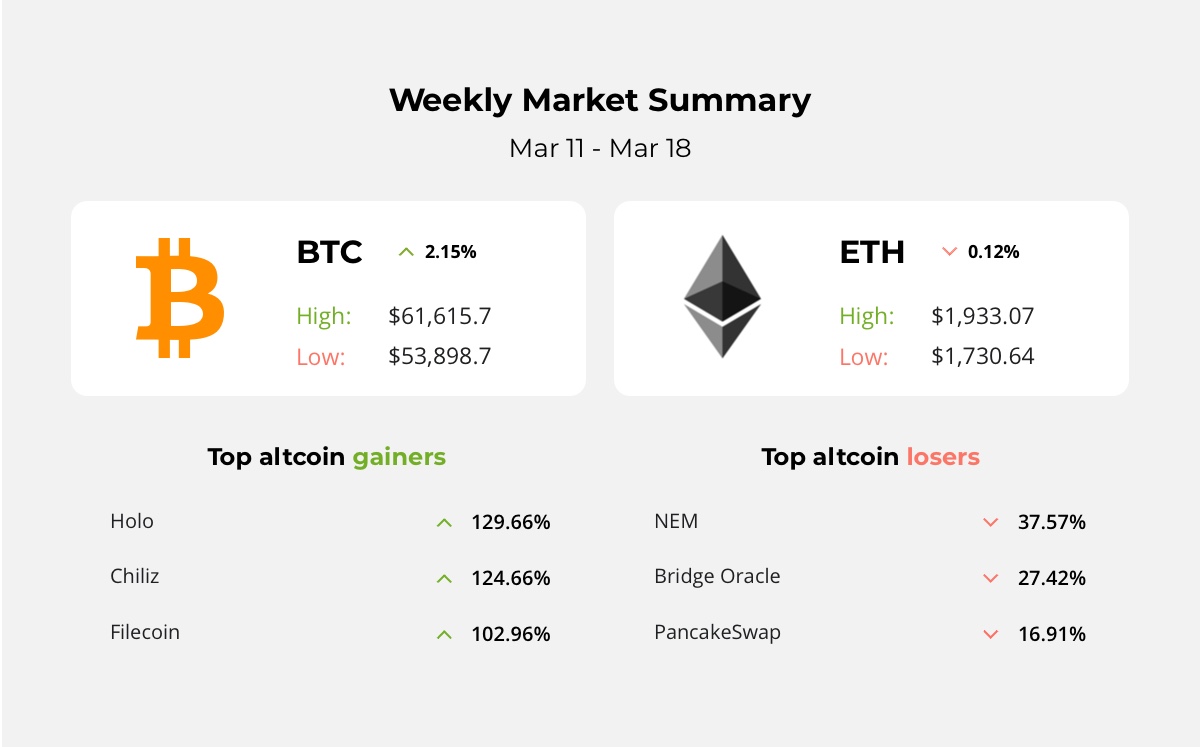The image size is (1200, 747).
Task: Click the red down arrow for NEM
Action: [990, 522]
